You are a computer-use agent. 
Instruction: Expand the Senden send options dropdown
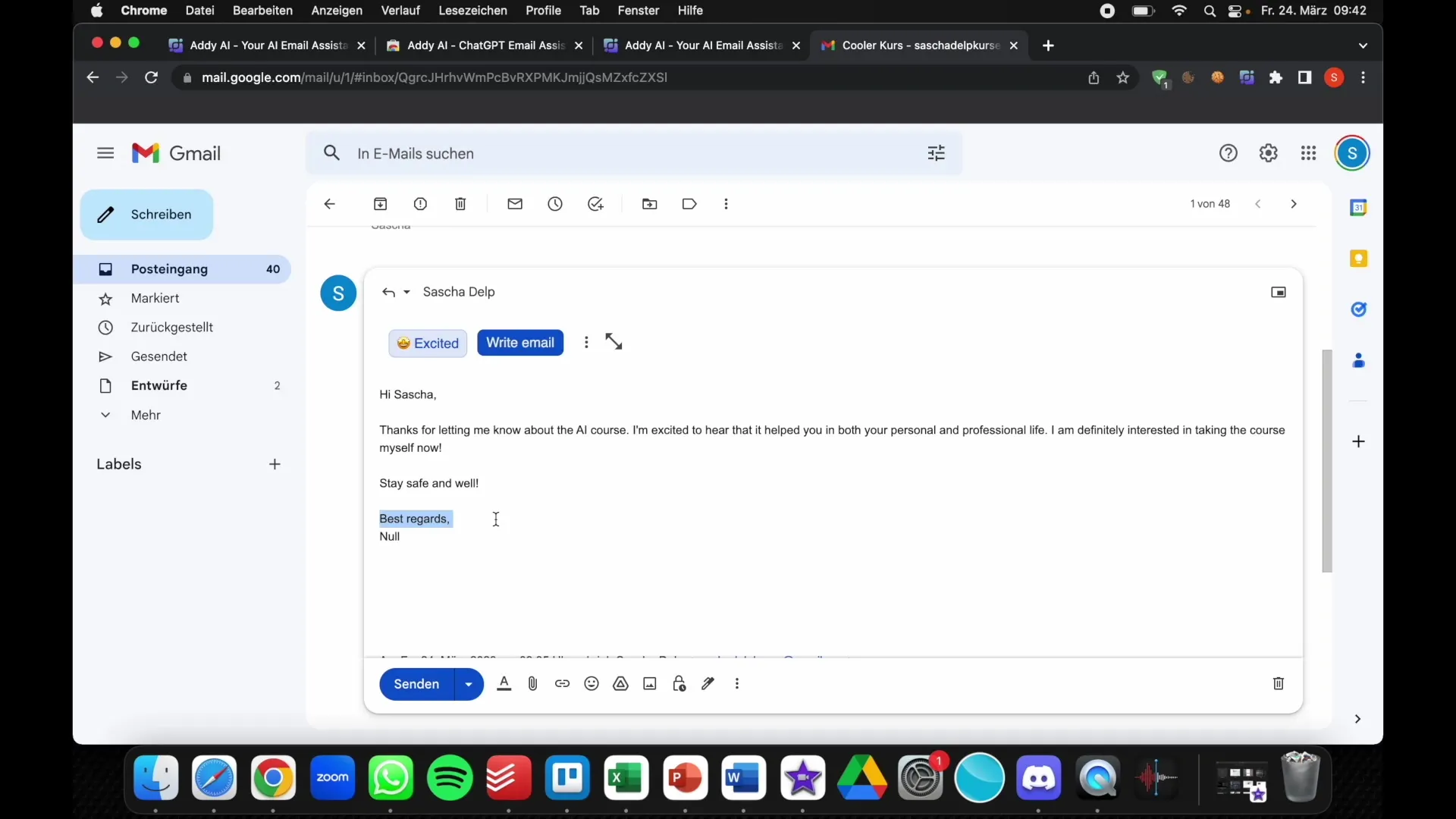[467, 683]
